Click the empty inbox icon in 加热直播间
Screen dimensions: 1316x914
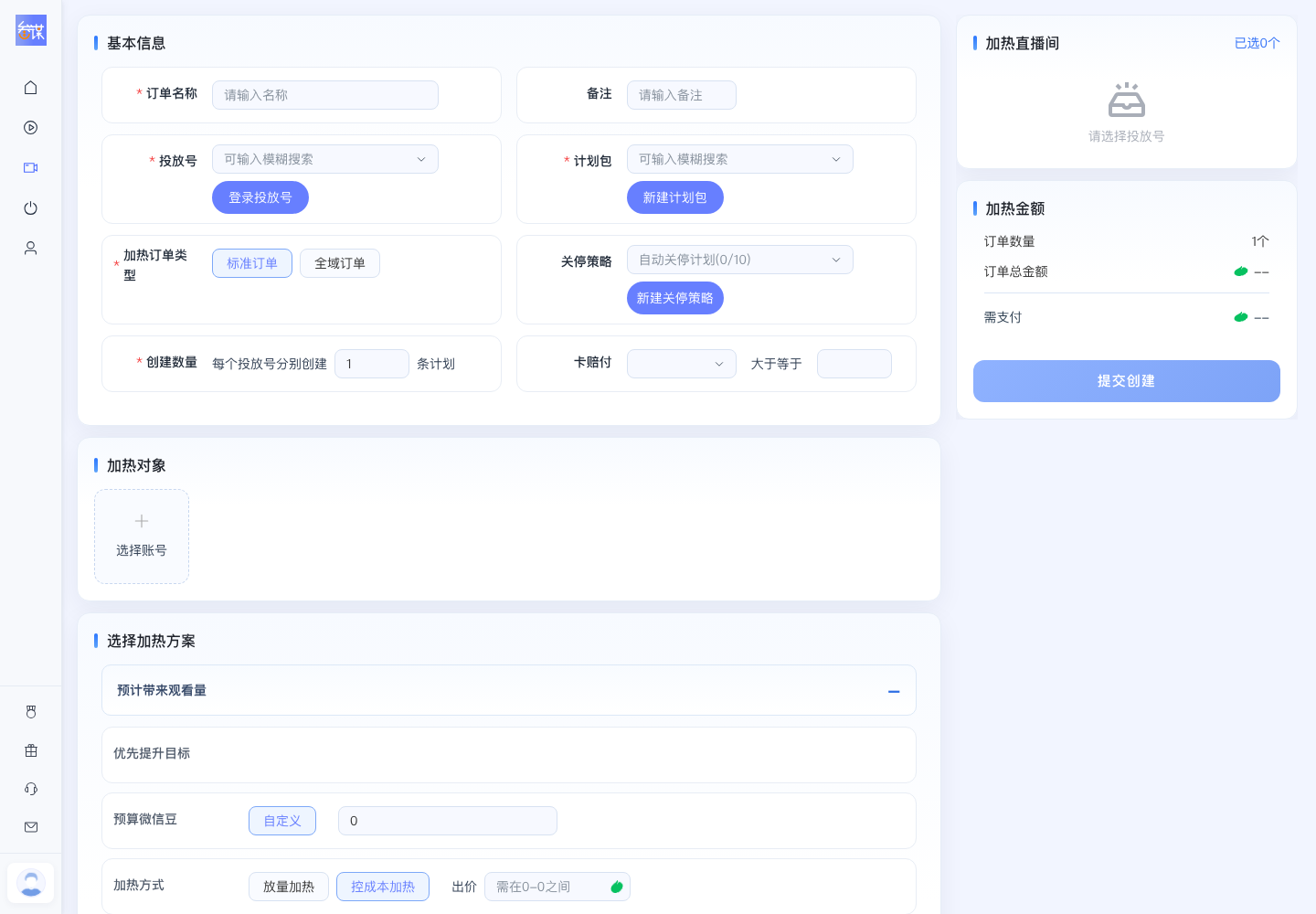point(1127,101)
